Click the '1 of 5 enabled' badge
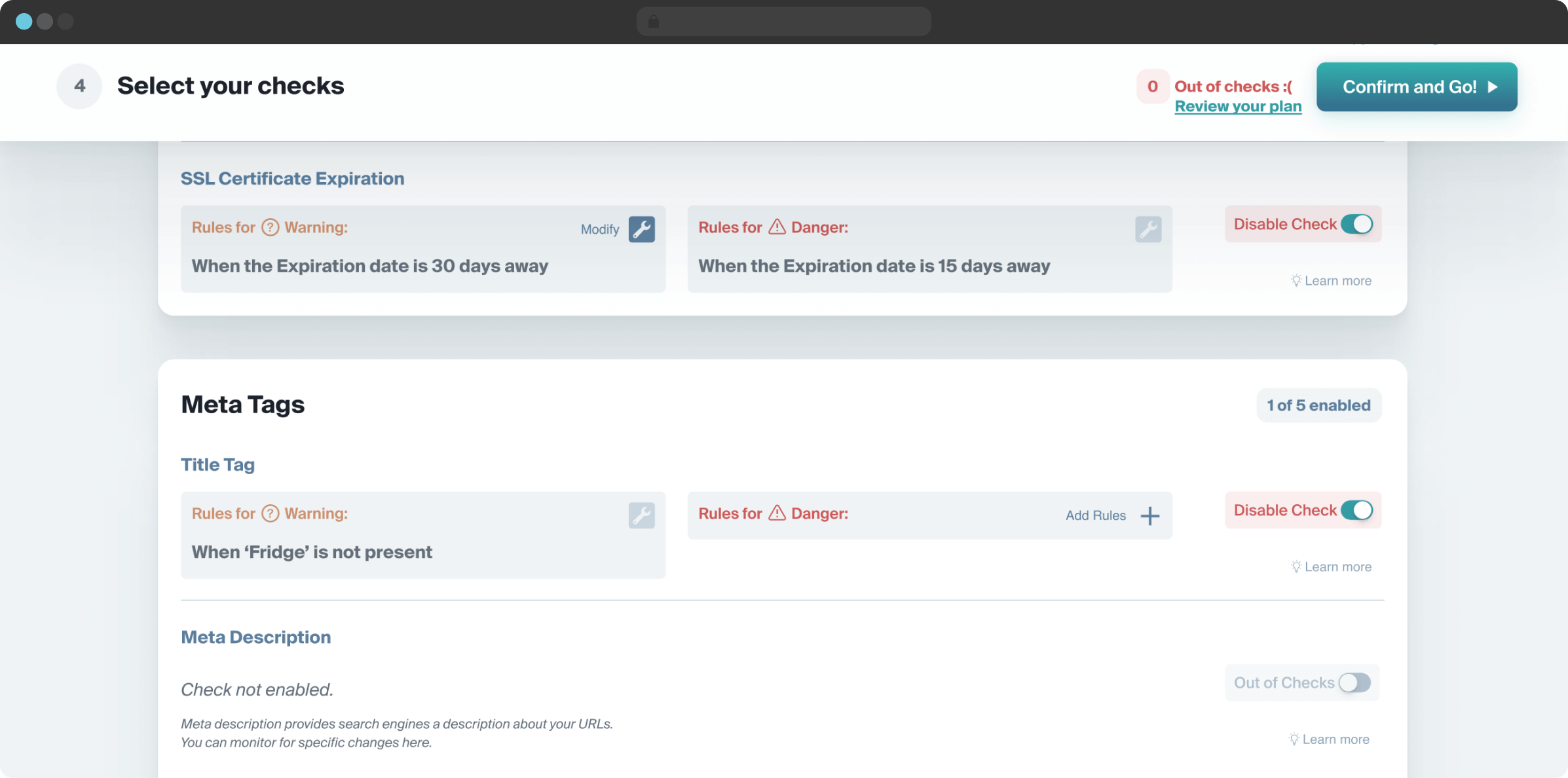 [x=1318, y=405]
